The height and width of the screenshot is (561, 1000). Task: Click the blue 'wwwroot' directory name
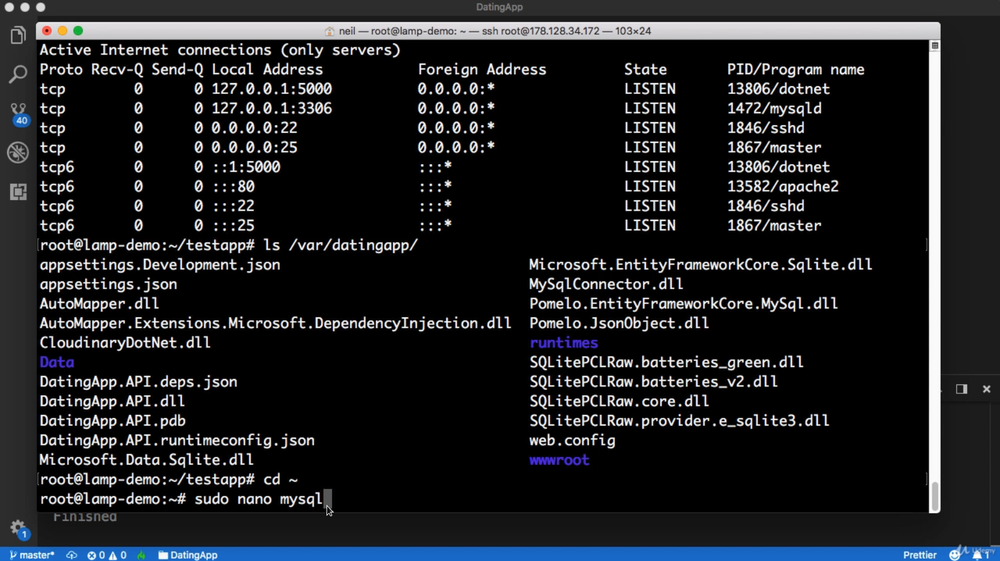[x=559, y=460]
